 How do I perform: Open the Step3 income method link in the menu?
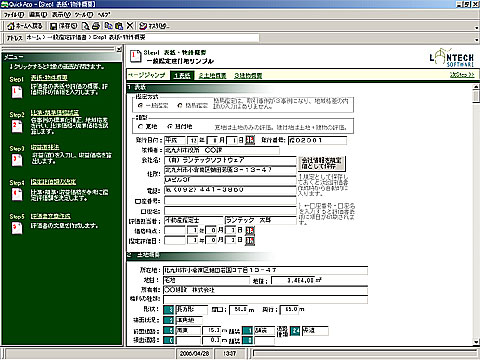click(x=45, y=147)
